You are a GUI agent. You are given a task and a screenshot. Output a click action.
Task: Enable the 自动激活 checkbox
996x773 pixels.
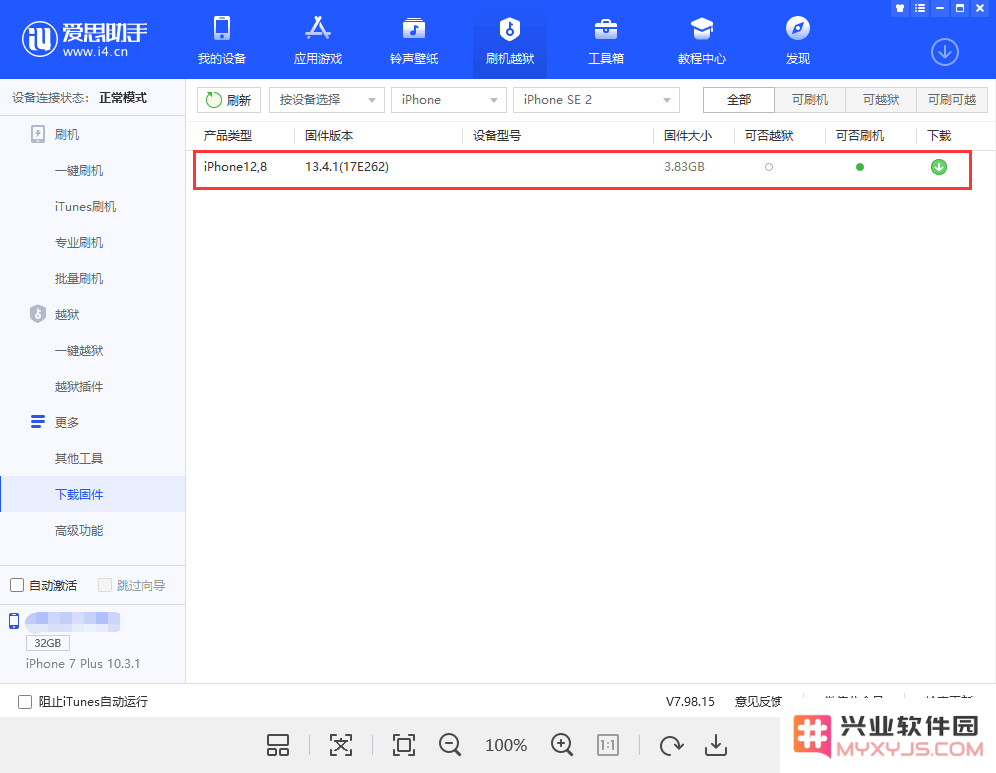[17, 585]
